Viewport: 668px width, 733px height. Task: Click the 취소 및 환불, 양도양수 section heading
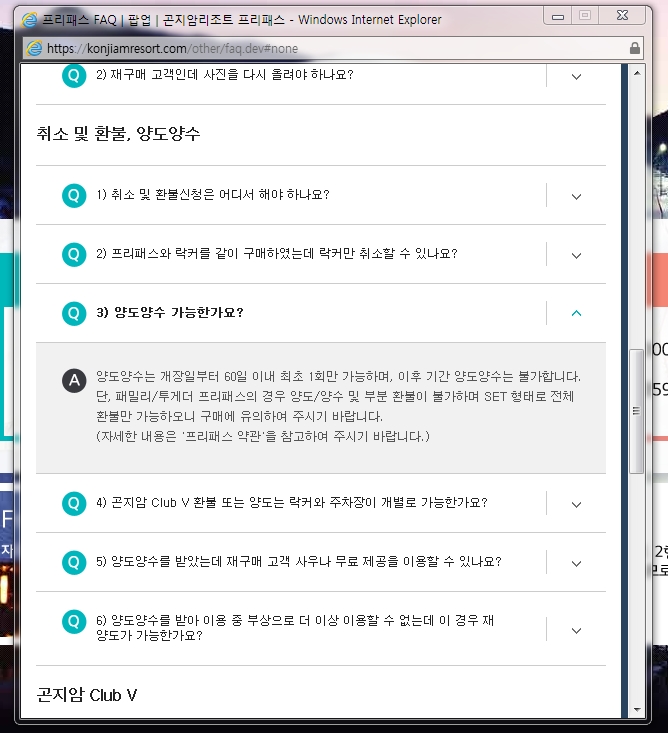click(x=118, y=134)
